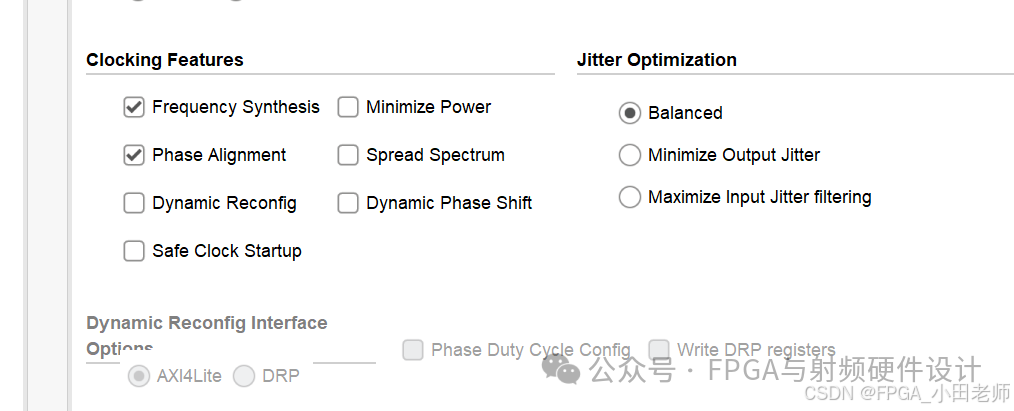Click the Jitter Optimization section heading
Screen dimensions: 1014x411
pyautogui.click(x=656, y=60)
